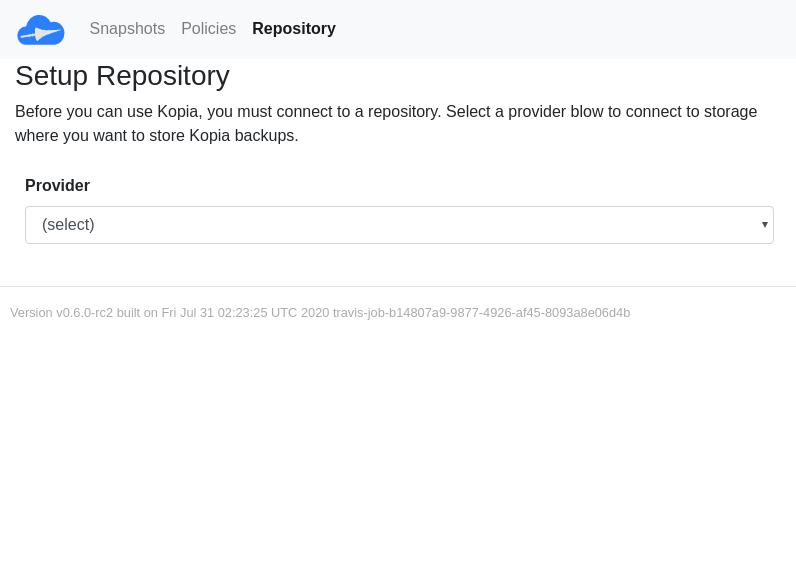
Task: Click the Provider field label
Action: 57,185
